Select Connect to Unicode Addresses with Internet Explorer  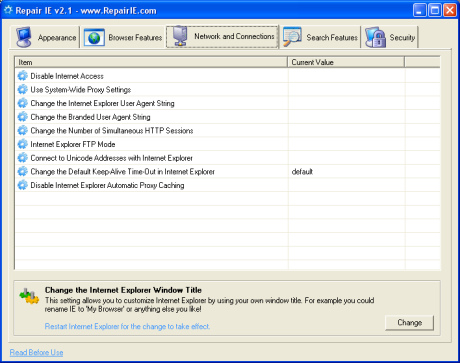[x=228, y=158]
